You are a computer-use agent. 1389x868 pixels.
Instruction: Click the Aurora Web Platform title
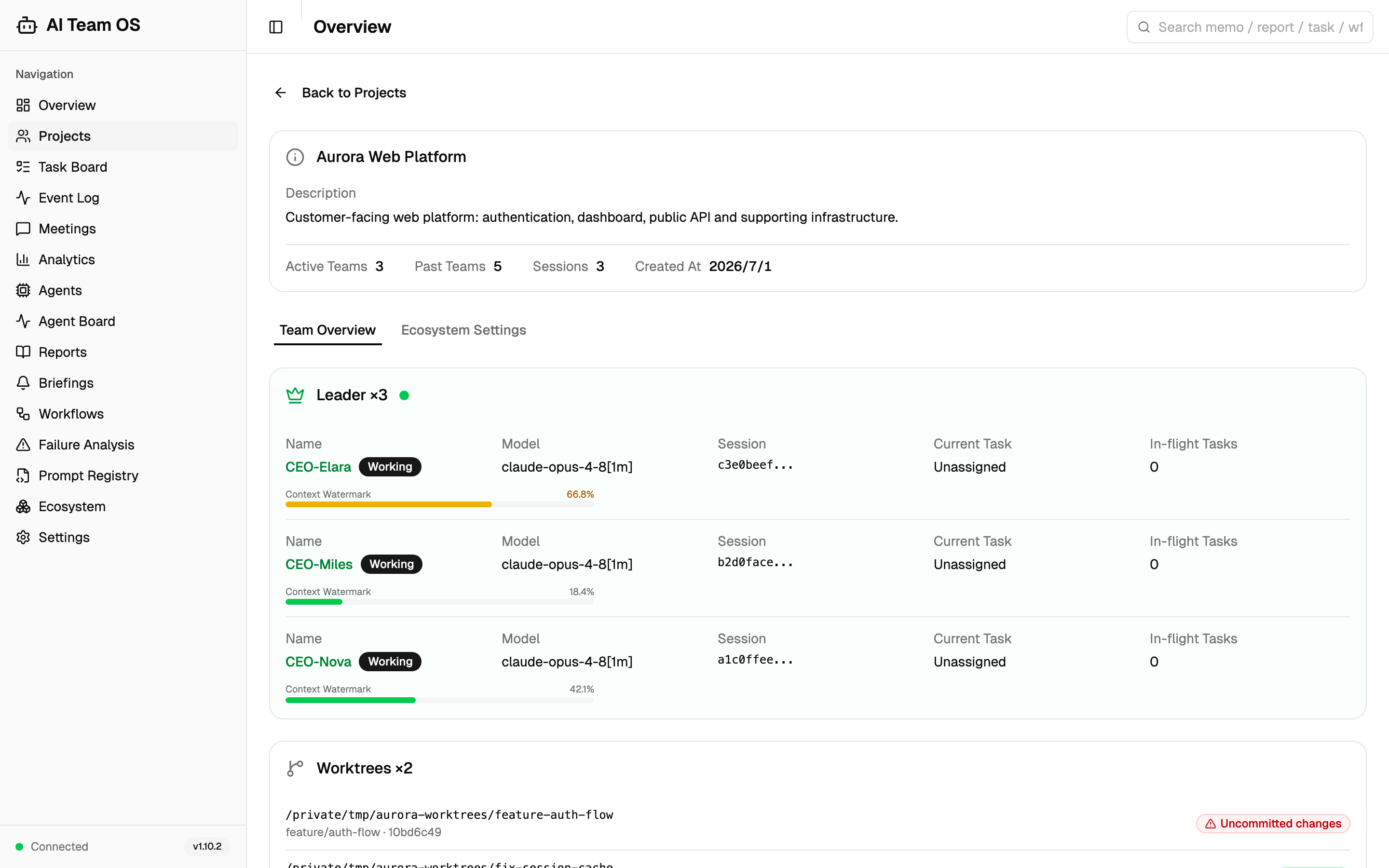click(x=392, y=157)
